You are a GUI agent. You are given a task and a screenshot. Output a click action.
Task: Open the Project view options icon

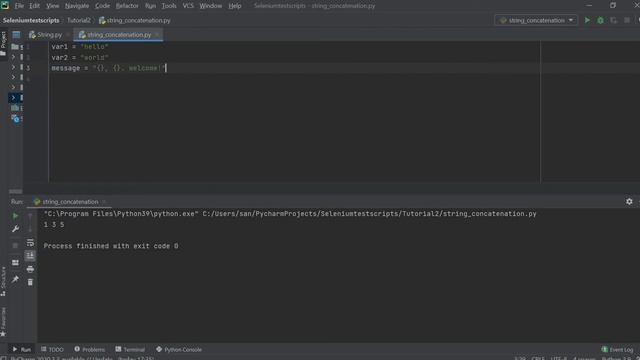click(16, 35)
